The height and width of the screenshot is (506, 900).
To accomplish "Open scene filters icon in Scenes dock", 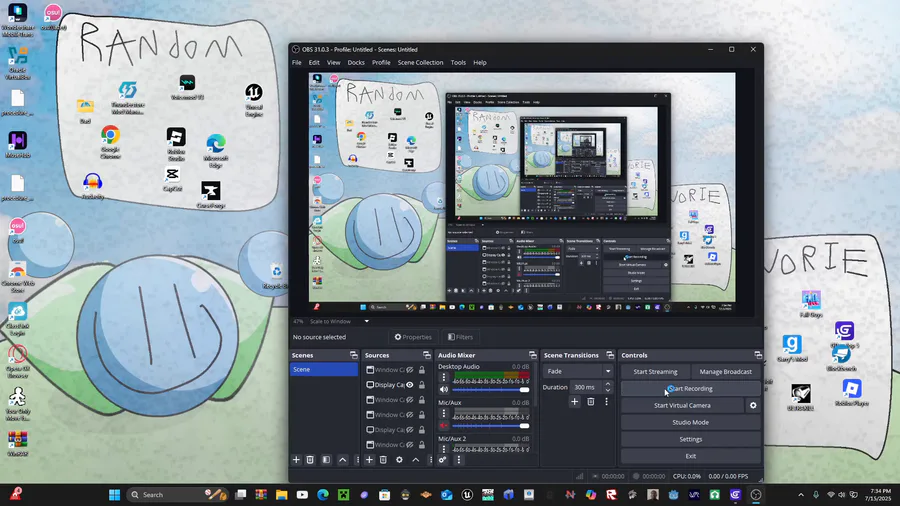I will tap(326, 460).
